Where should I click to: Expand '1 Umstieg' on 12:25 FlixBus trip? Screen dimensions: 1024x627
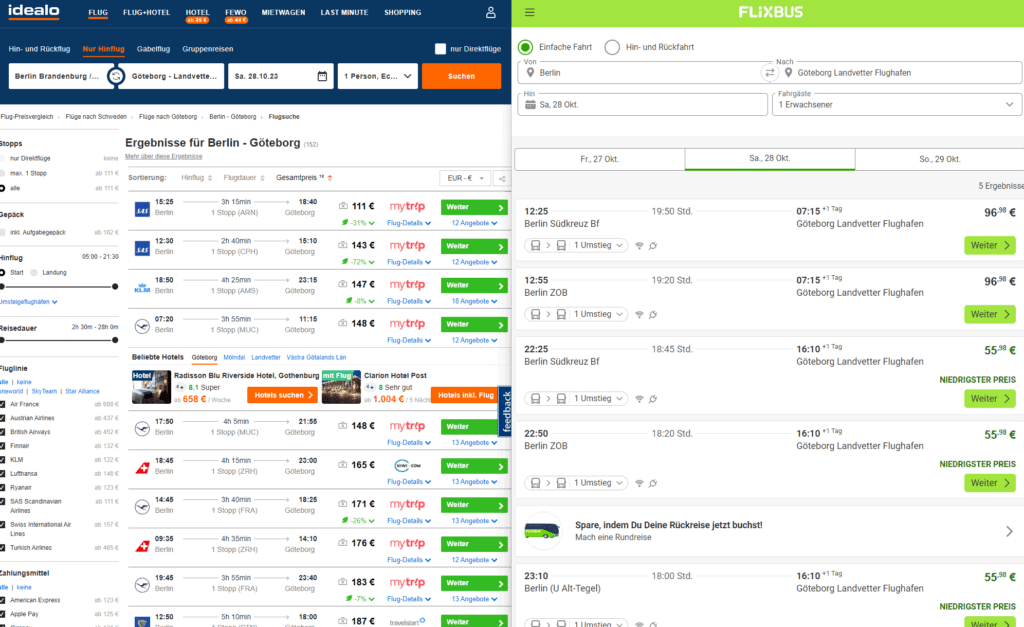575,246
